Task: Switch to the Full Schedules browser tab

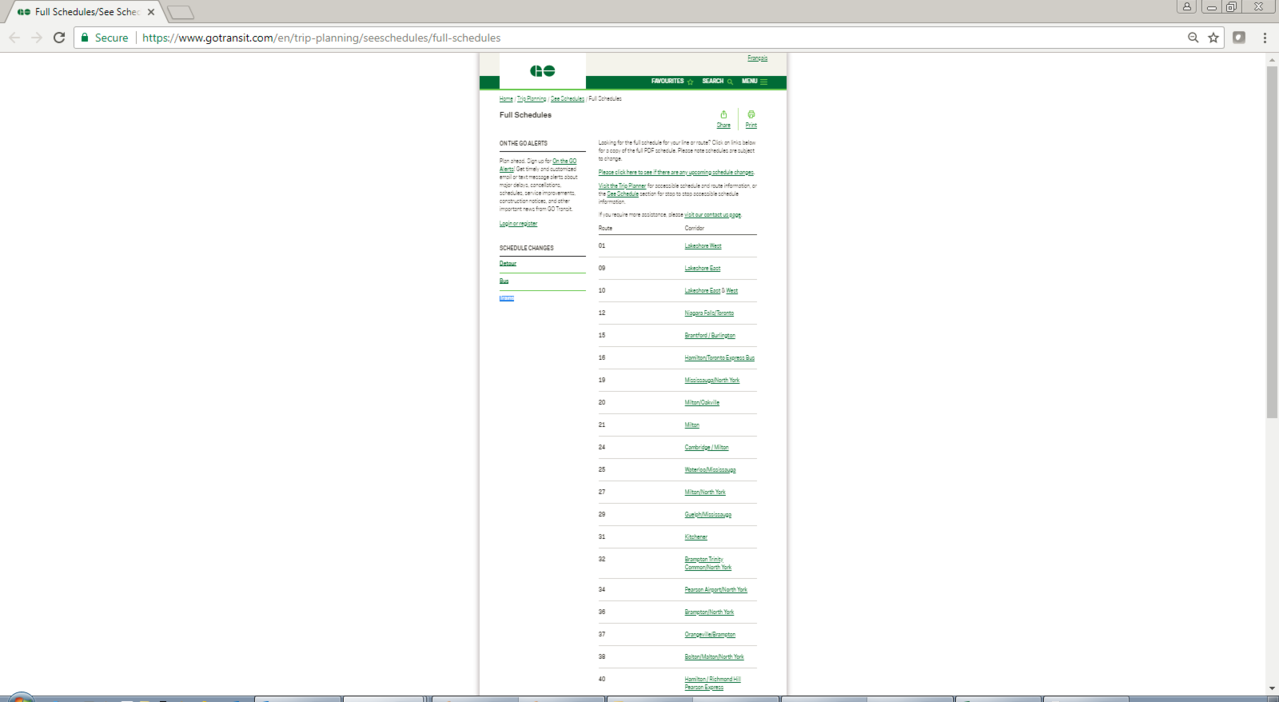Action: click(x=85, y=12)
